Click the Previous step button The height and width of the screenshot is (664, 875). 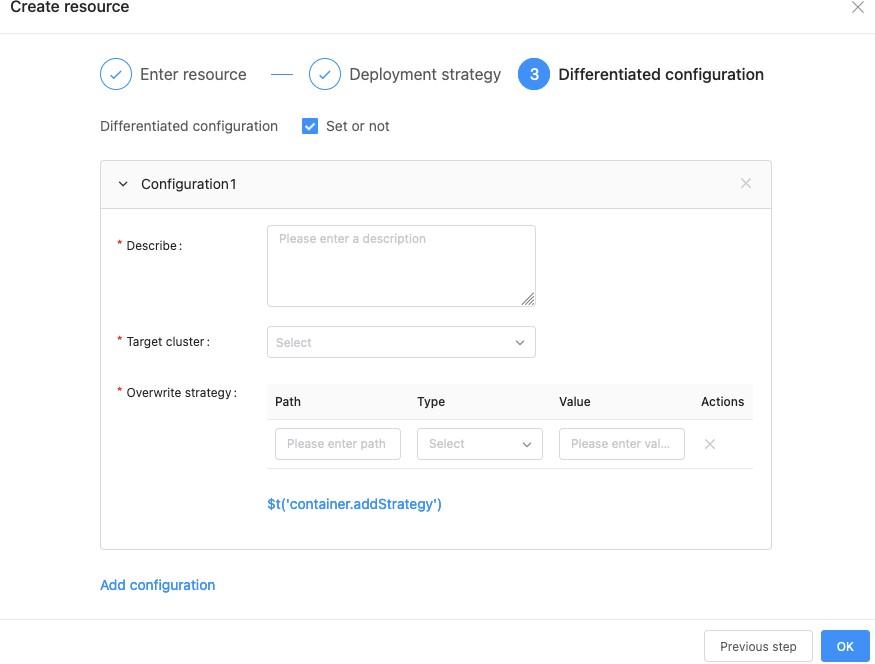point(758,646)
